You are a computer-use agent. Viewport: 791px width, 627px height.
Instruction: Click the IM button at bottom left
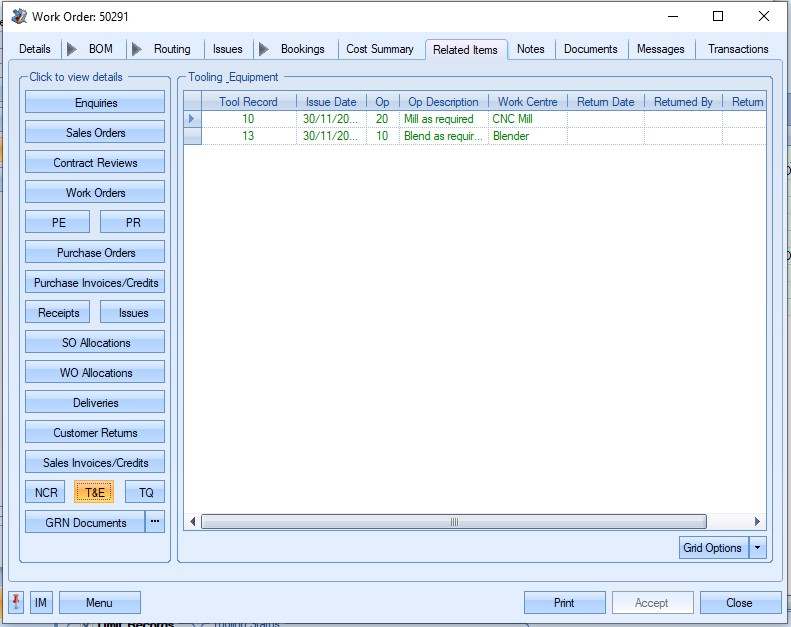[x=41, y=602]
